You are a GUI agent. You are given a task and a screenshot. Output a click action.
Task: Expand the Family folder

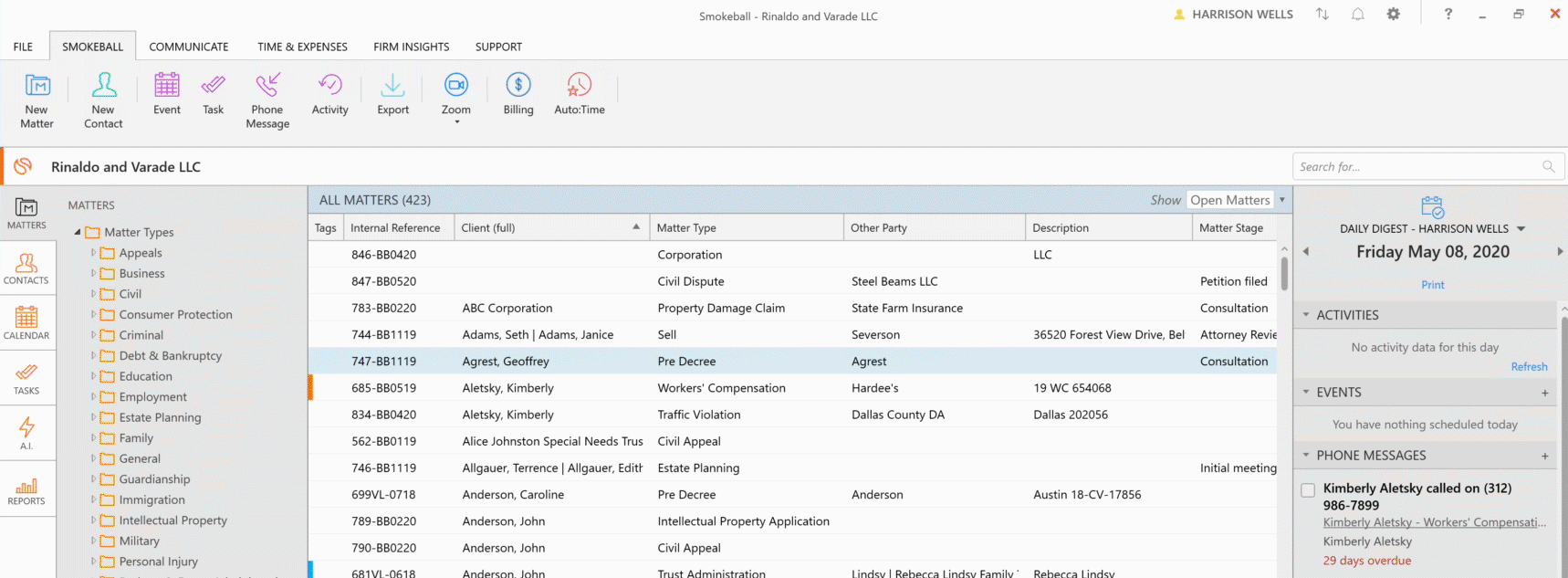pos(93,437)
